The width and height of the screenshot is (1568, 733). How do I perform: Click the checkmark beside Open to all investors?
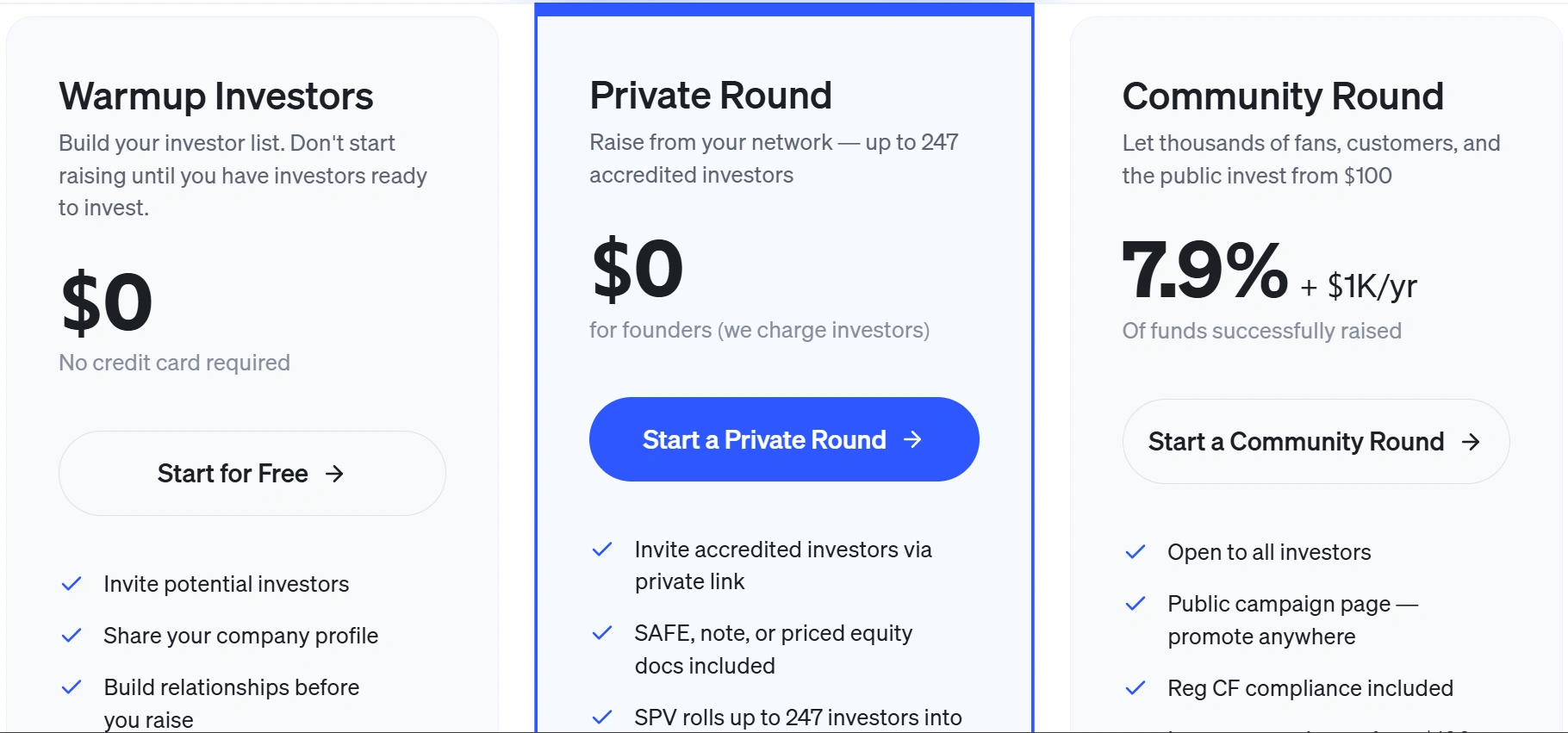pos(1136,552)
